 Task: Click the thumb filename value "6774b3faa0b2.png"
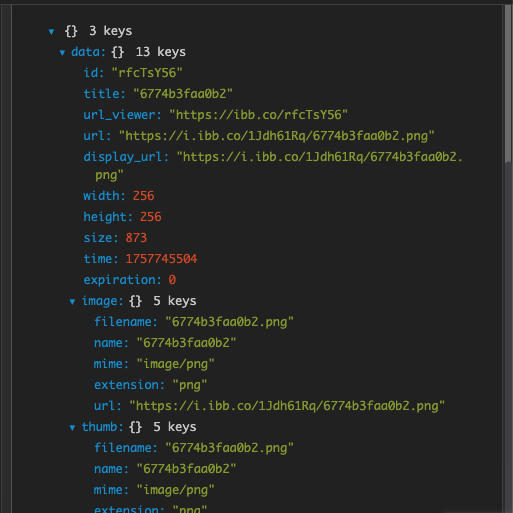229,448
